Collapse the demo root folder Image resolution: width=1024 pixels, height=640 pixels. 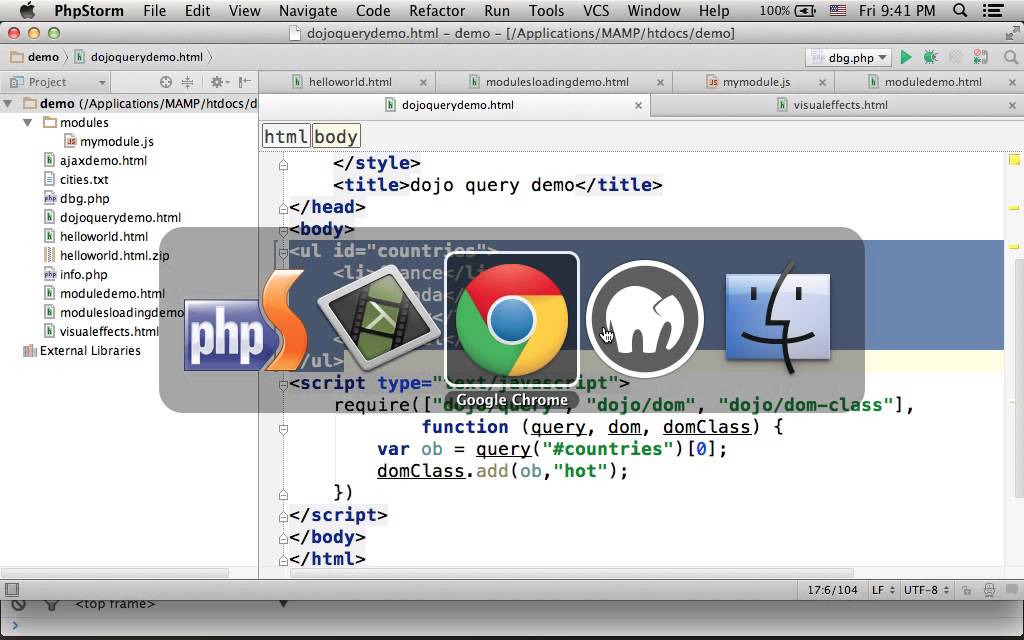(x=8, y=104)
